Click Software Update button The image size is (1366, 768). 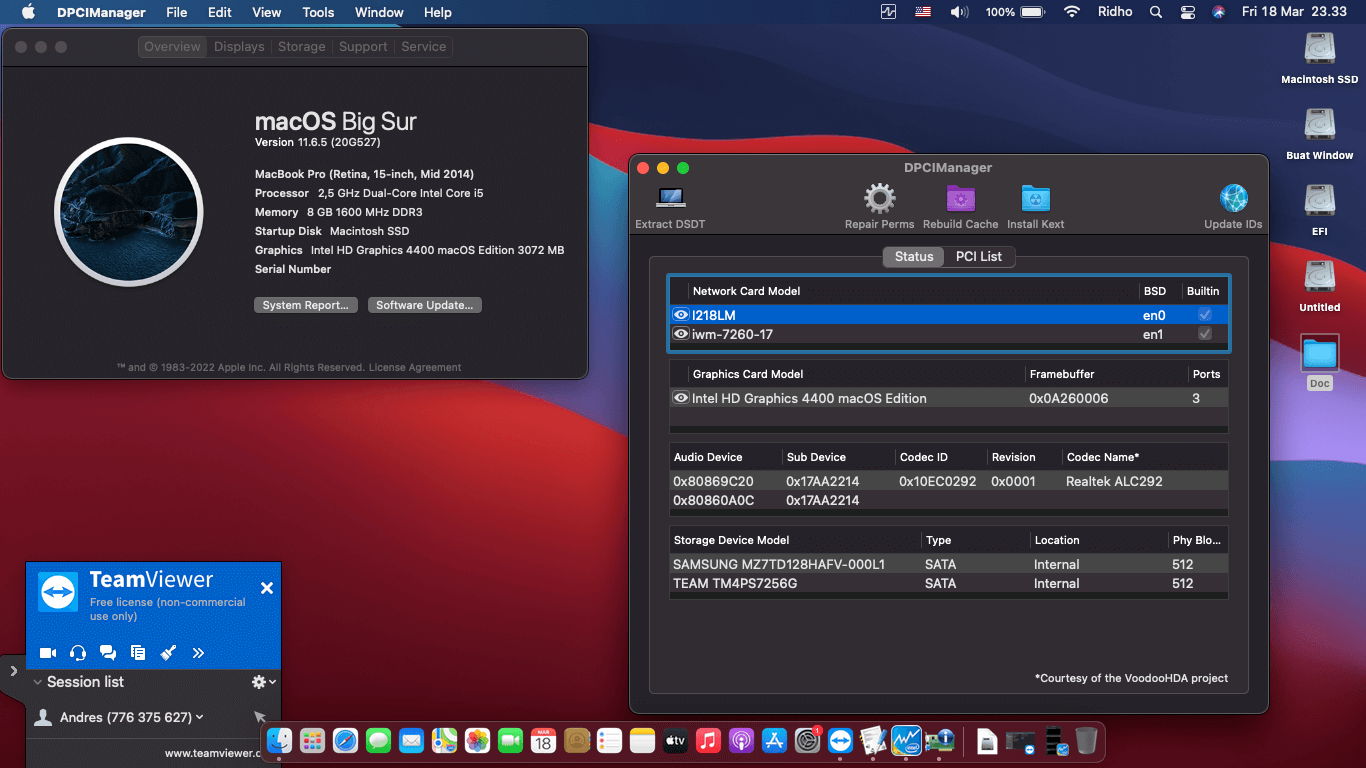425,305
